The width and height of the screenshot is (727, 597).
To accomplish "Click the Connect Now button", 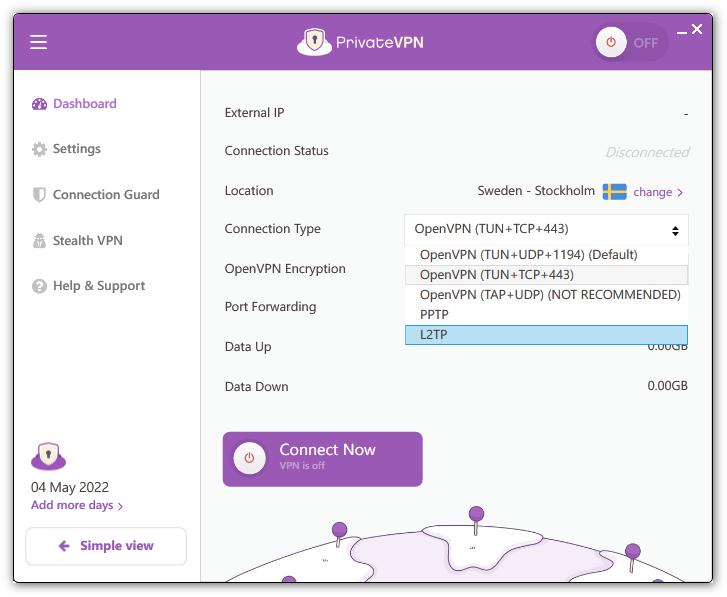I will (x=323, y=459).
